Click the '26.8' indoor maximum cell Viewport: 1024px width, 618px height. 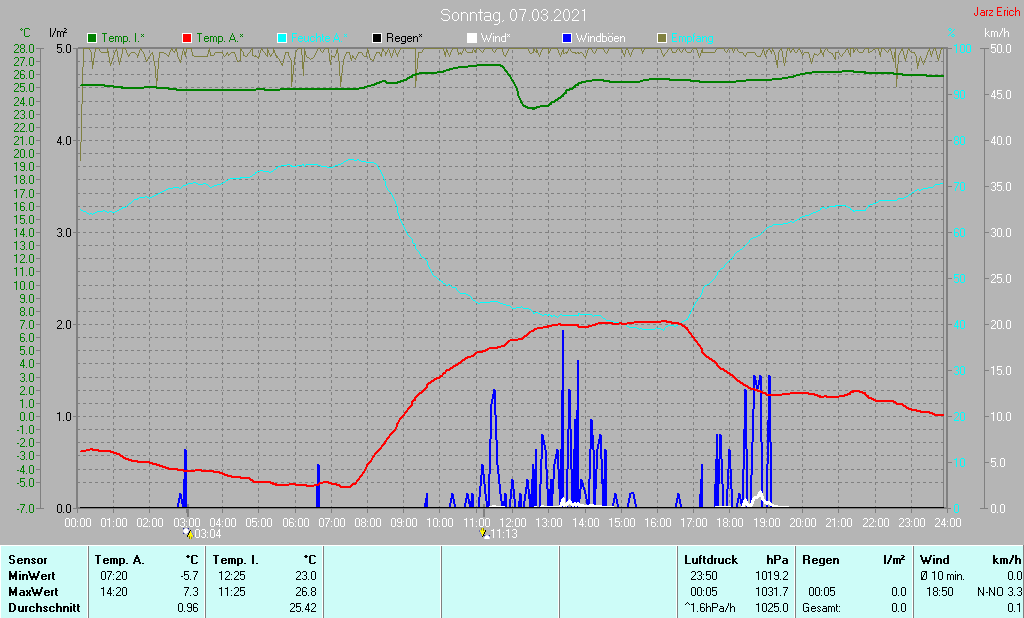click(306, 592)
